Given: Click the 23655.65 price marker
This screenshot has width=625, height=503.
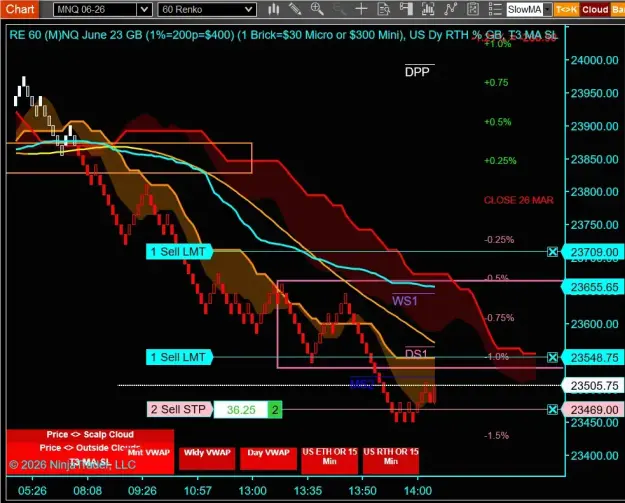Looking at the screenshot, I should click(594, 287).
